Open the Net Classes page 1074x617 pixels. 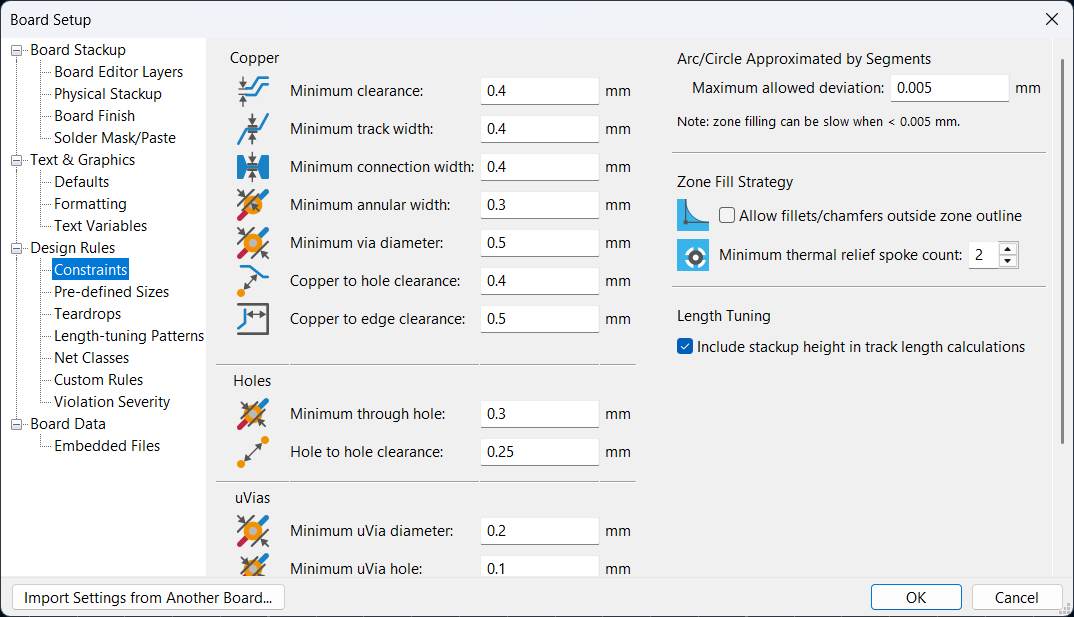pyautogui.click(x=91, y=358)
